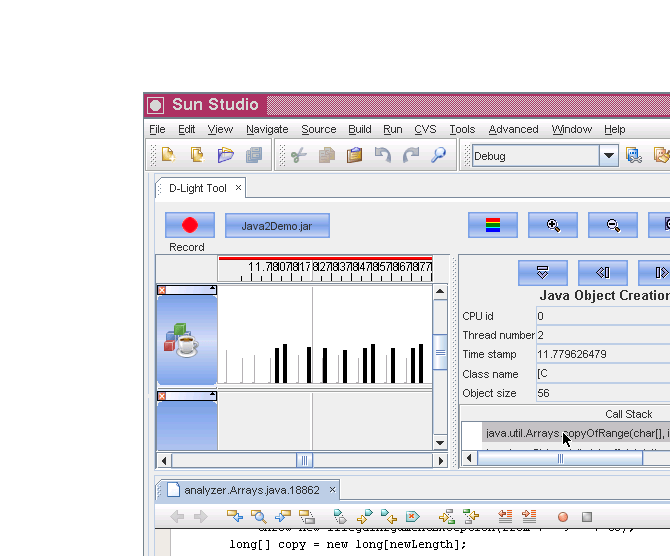The width and height of the screenshot is (670, 556).
Task: Close the D-Light Tool tab
Action: [x=238, y=188]
